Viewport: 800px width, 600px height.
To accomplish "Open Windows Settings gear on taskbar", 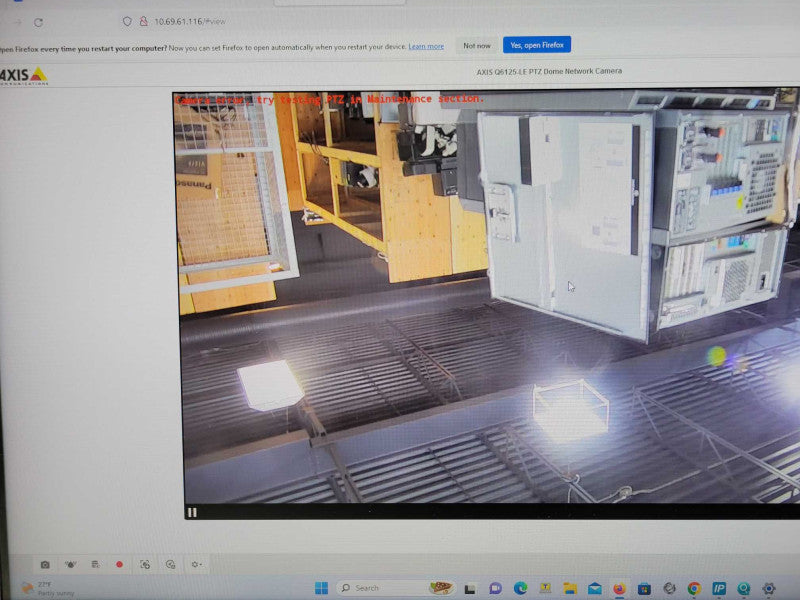I will tap(769, 589).
